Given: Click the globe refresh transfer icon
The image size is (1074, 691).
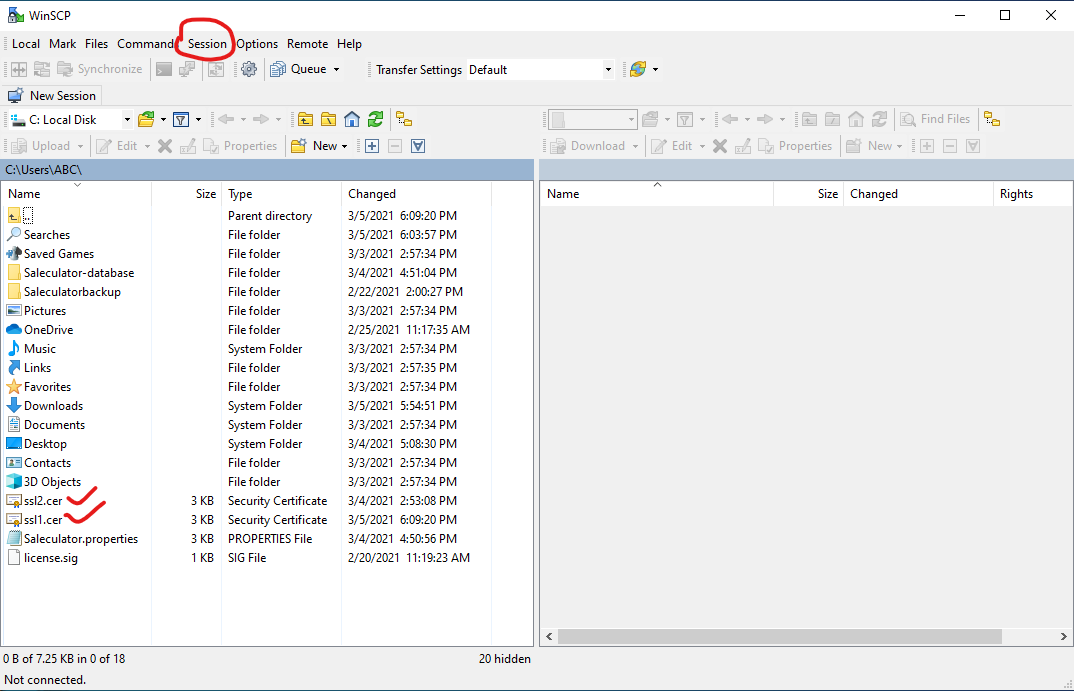Looking at the screenshot, I should (638, 69).
